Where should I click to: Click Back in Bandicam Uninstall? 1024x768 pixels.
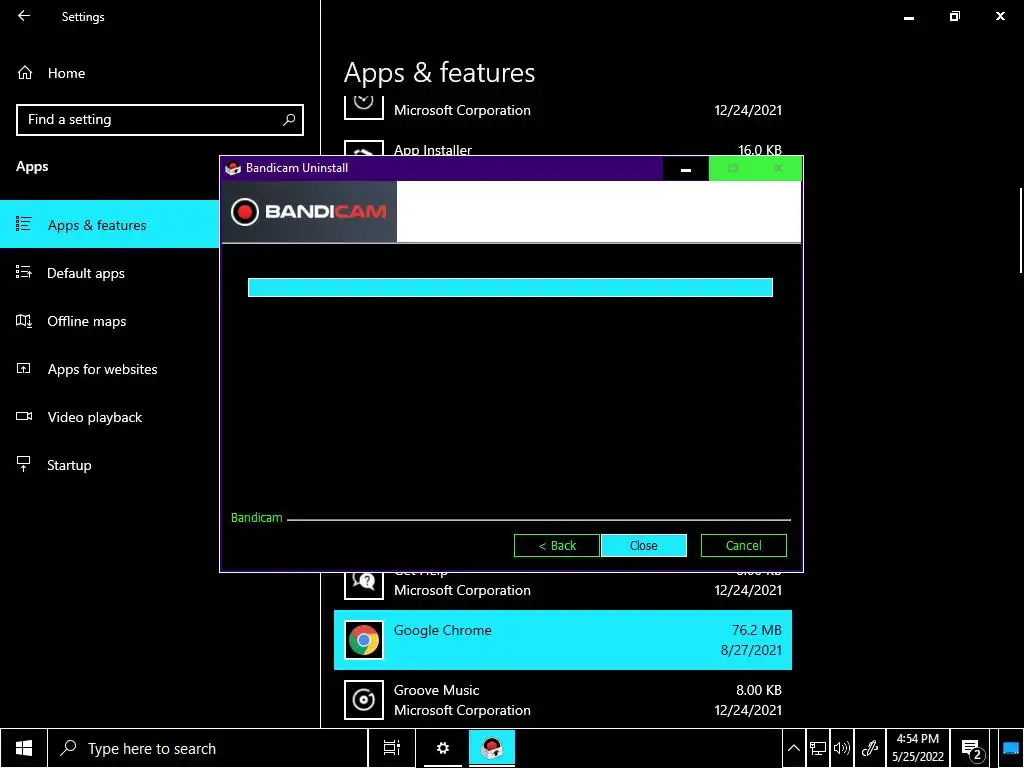(x=556, y=545)
